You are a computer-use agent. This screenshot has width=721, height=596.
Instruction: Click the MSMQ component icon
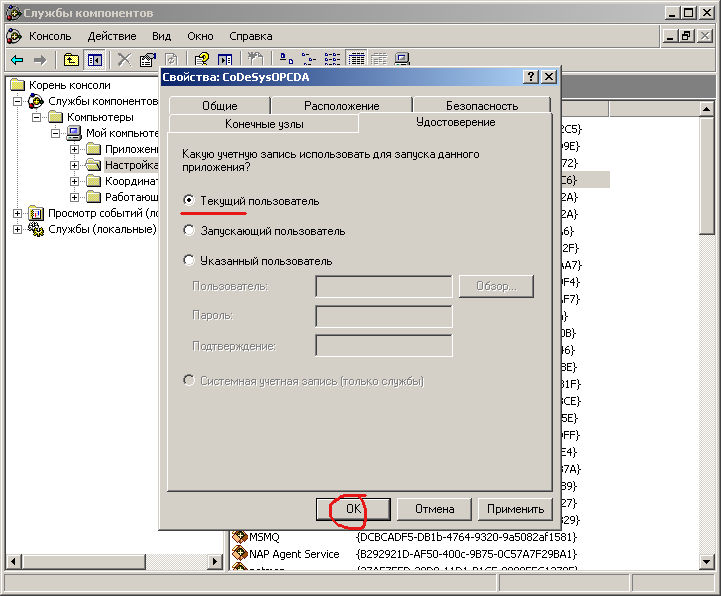point(240,536)
